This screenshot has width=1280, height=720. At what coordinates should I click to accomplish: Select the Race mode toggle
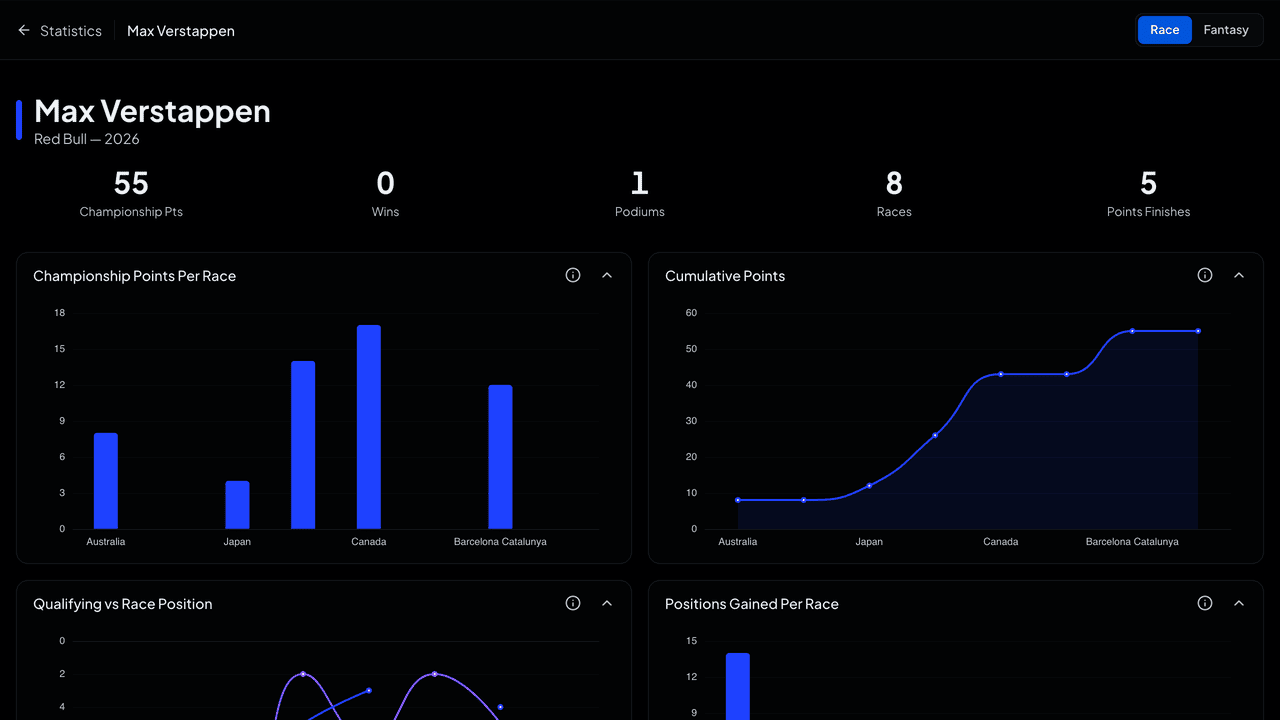point(1165,30)
